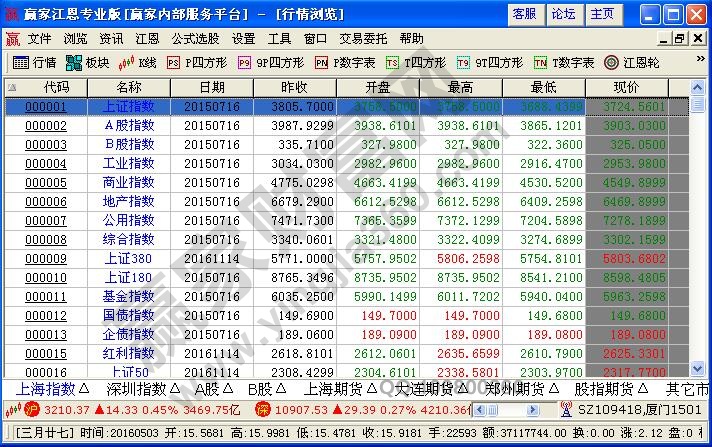Viewport: 712px width, 447px height.
Task: Open stock code link 000002
Action: click(x=46, y=126)
